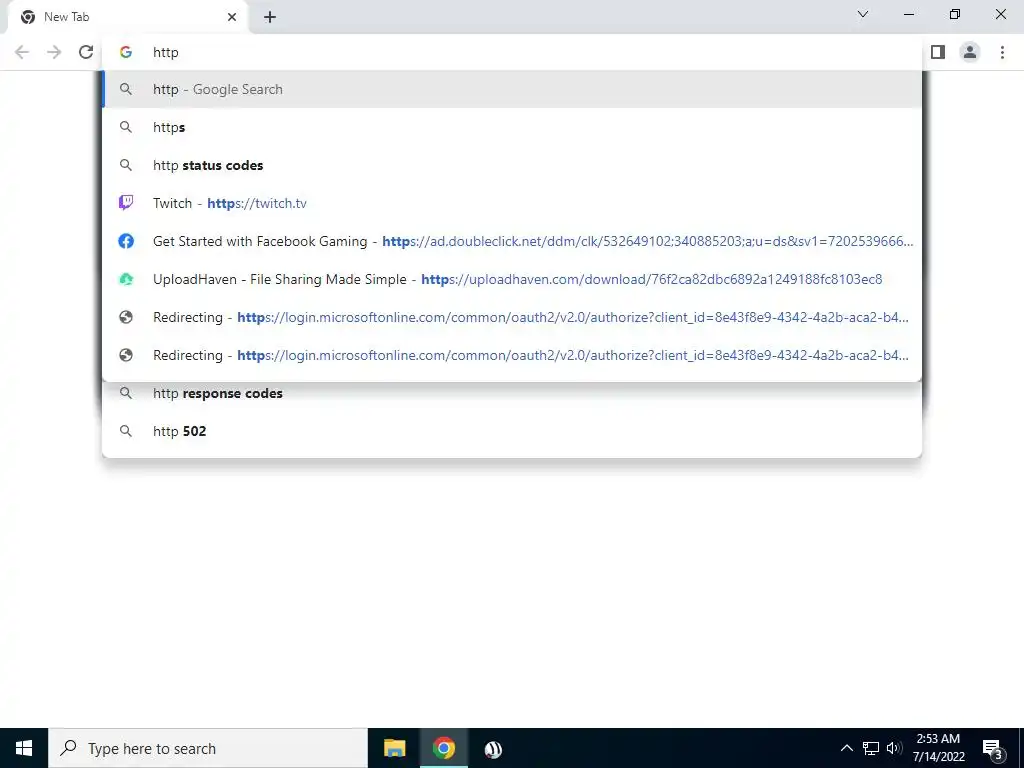This screenshot has width=1024, height=768.
Task: Choose the 'http response codes' suggestion
Action: point(512,393)
